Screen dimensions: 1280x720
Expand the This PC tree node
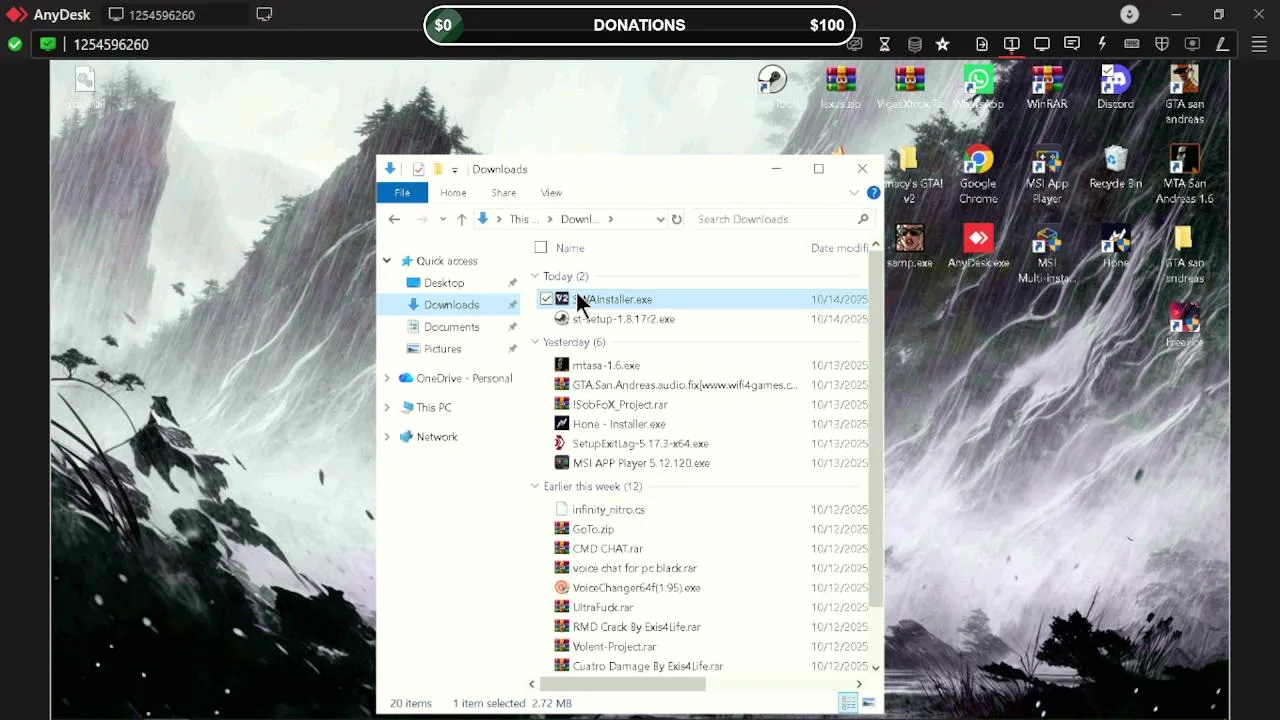pyautogui.click(x=387, y=407)
